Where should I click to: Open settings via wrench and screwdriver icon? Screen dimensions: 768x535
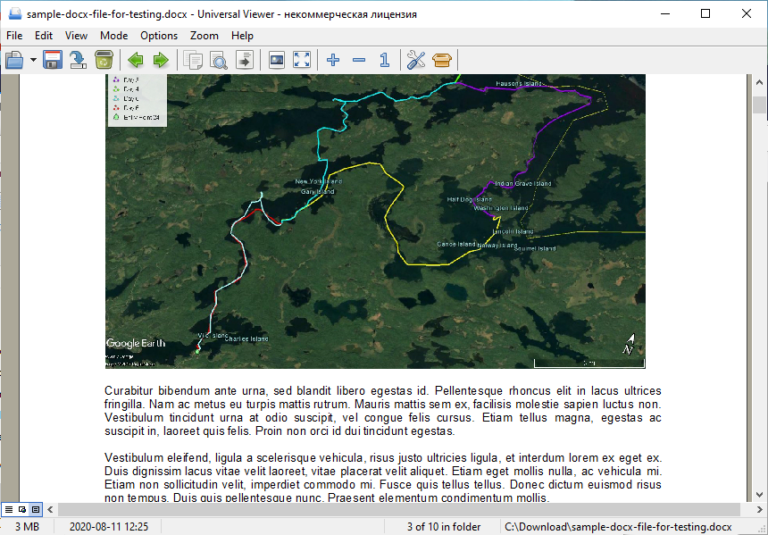coord(417,60)
